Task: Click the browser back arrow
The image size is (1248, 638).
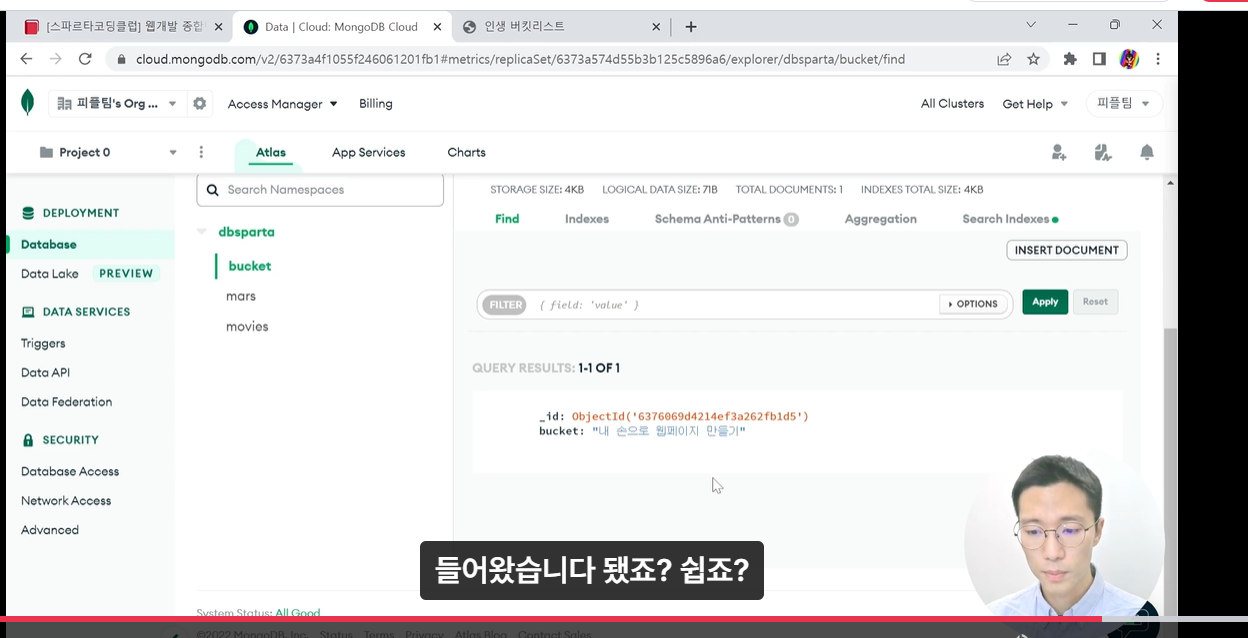Action: coord(26,59)
